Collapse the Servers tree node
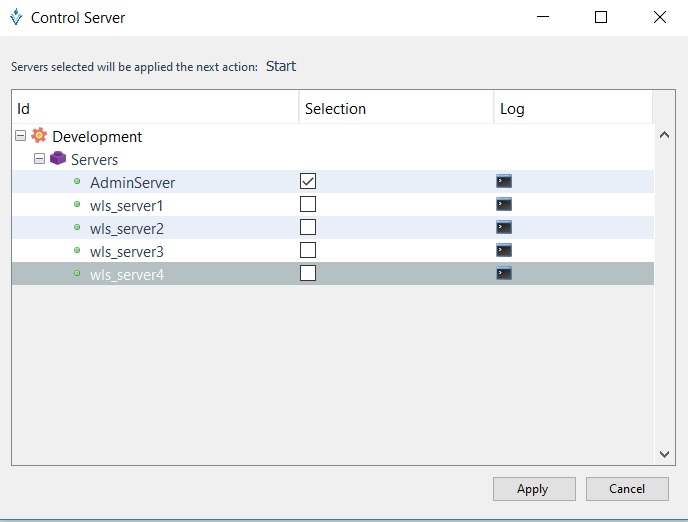 click(39, 159)
